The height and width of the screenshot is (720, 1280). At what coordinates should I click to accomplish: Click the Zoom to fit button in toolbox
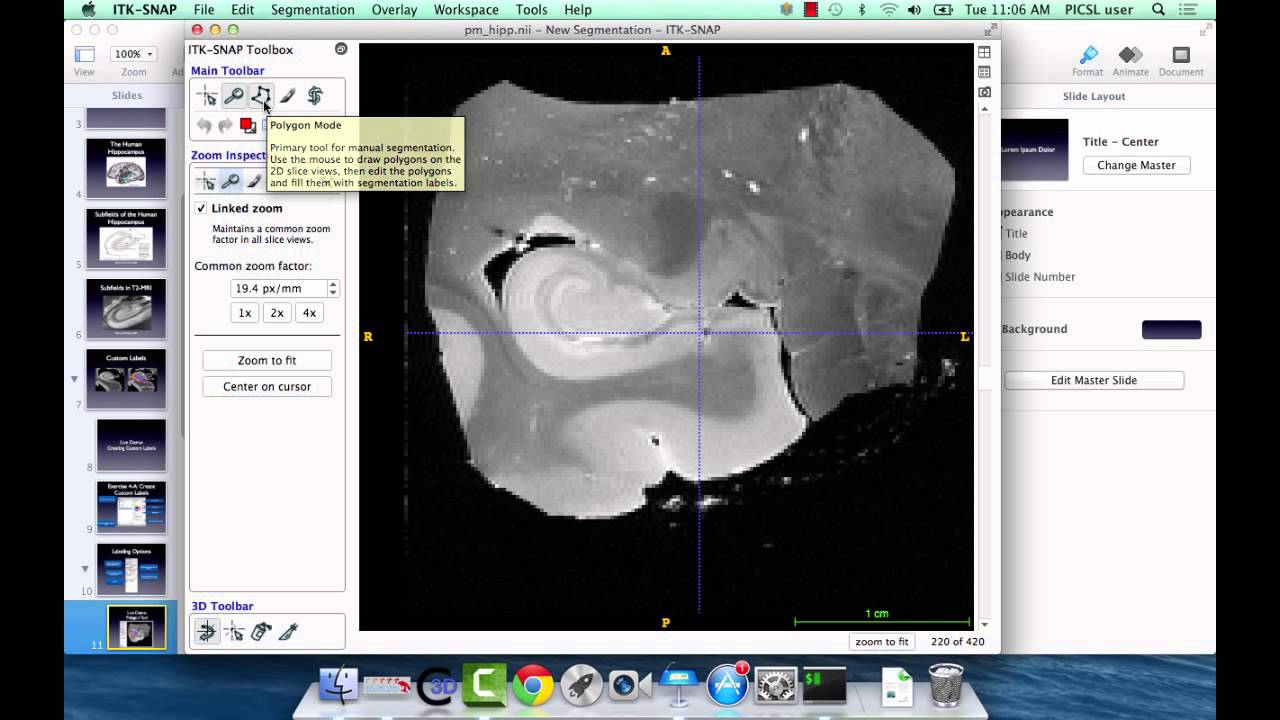pos(267,360)
